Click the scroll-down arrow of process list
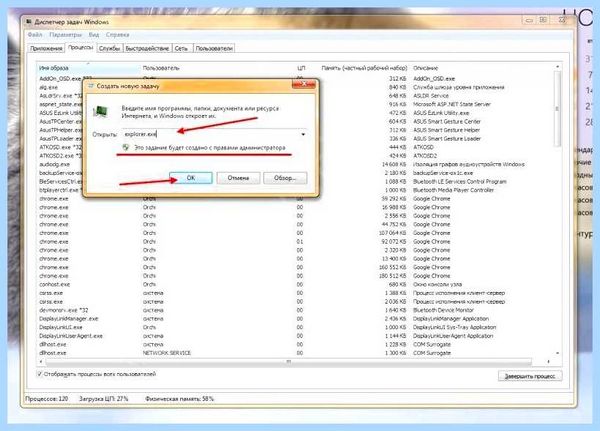This screenshot has width=600, height=431. click(x=557, y=353)
